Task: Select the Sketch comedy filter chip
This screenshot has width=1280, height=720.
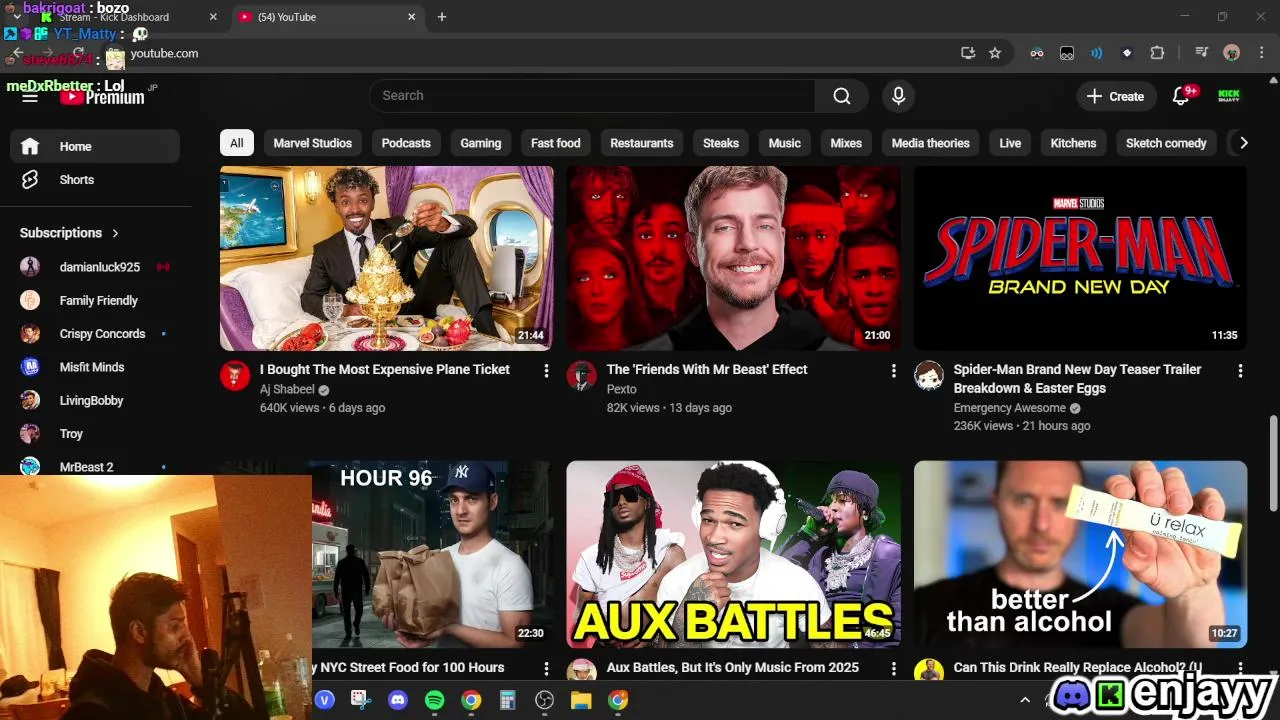Action: [1166, 143]
